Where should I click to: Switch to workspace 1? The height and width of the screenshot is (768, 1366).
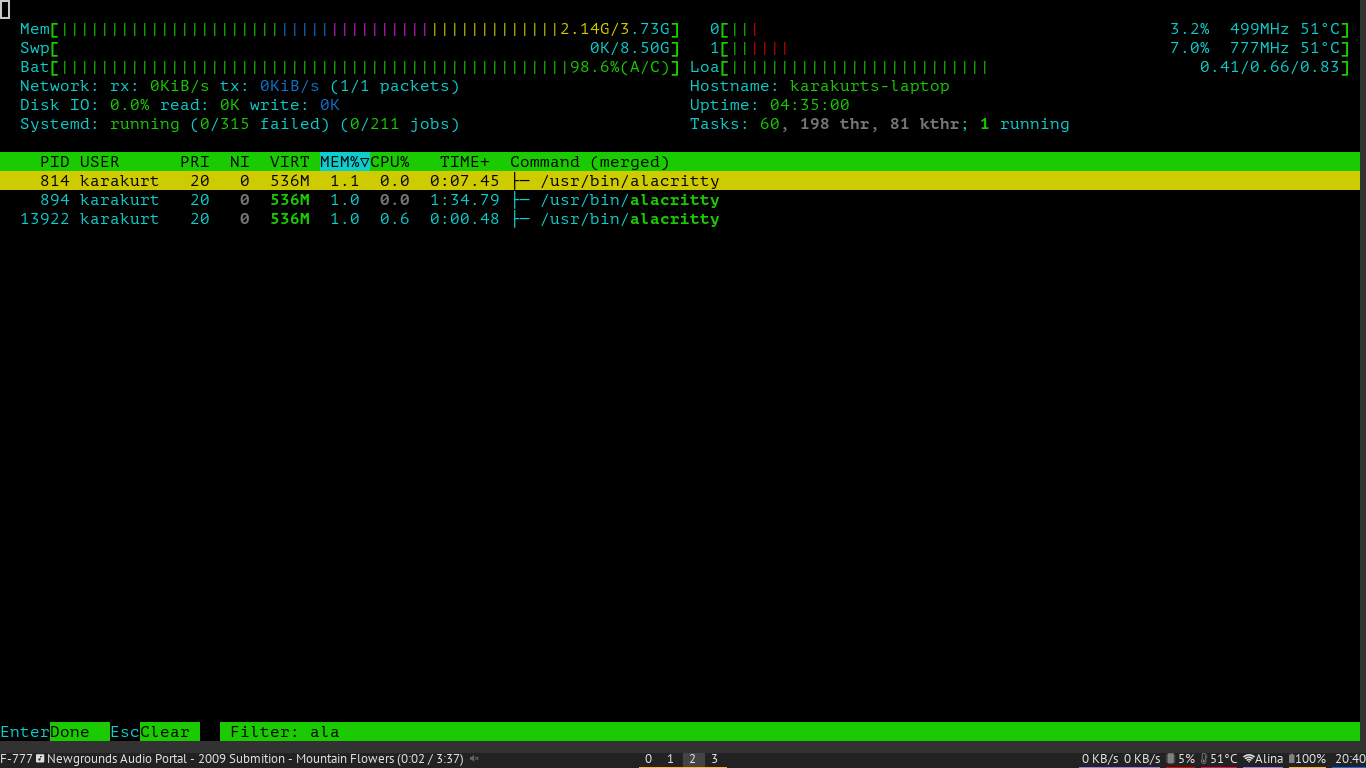(x=670, y=759)
